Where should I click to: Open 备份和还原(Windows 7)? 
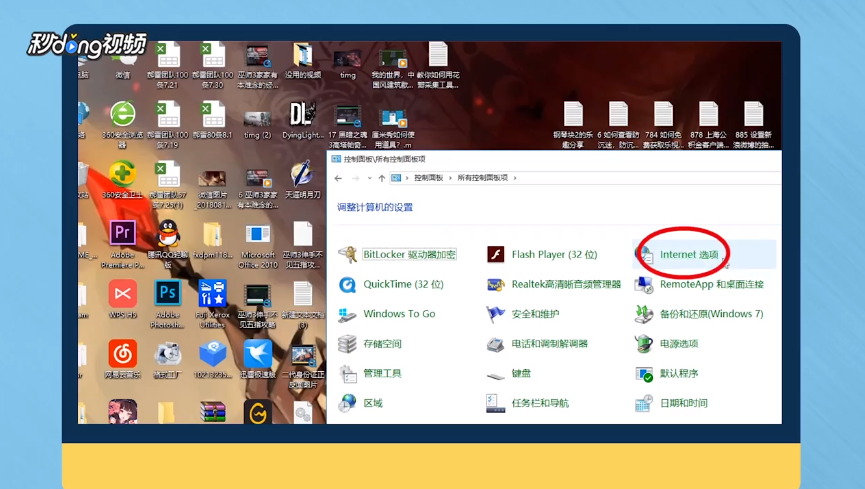tap(712, 314)
